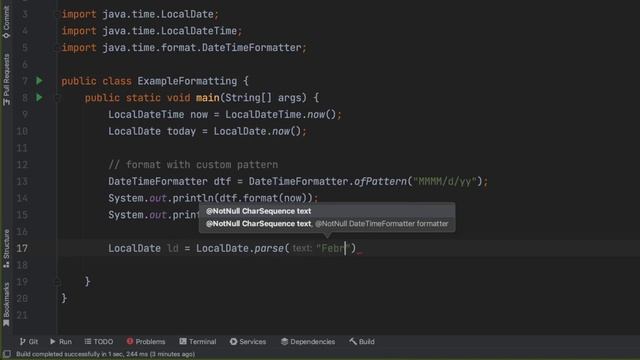Open the Problems tool window
This screenshot has width=640, height=360.
(x=146, y=342)
